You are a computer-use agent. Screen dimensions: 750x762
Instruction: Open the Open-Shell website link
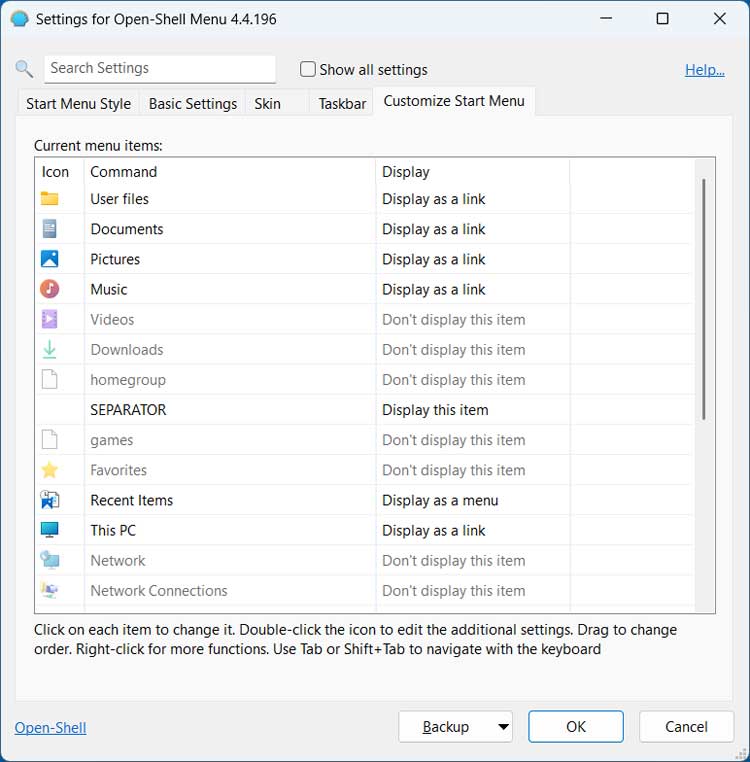pos(51,727)
